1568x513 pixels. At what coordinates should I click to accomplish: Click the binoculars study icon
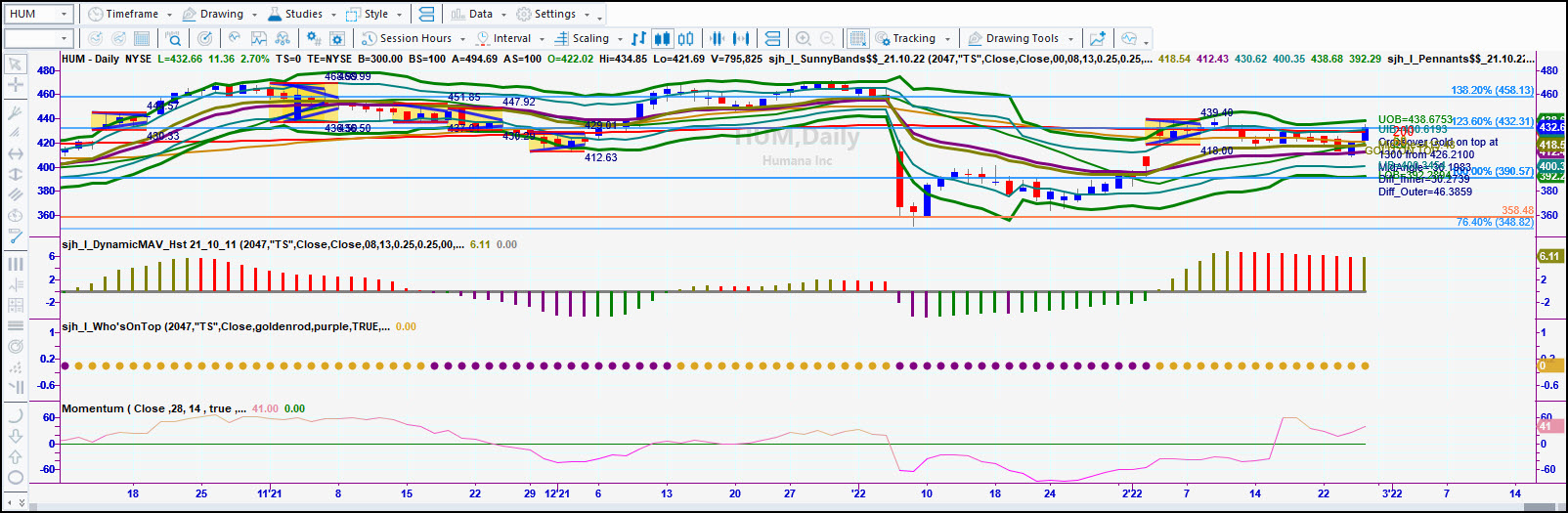point(283,38)
